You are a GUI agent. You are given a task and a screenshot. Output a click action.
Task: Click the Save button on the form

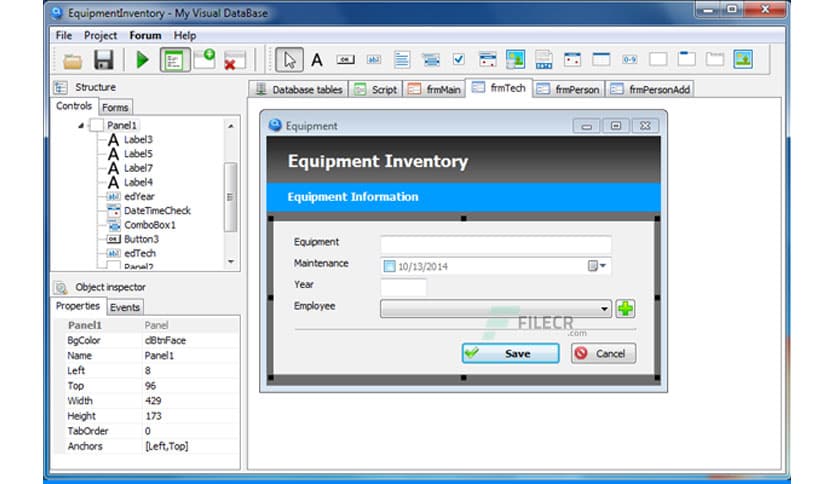[510, 353]
